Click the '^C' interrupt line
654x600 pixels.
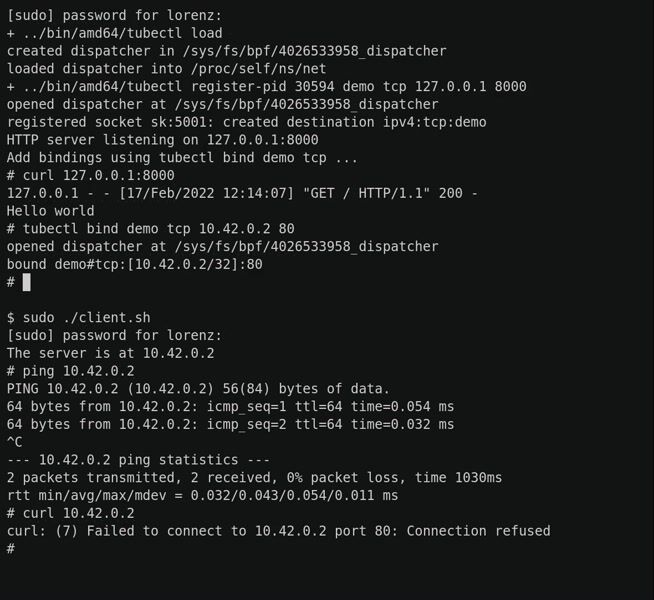click(x=15, y=442)
